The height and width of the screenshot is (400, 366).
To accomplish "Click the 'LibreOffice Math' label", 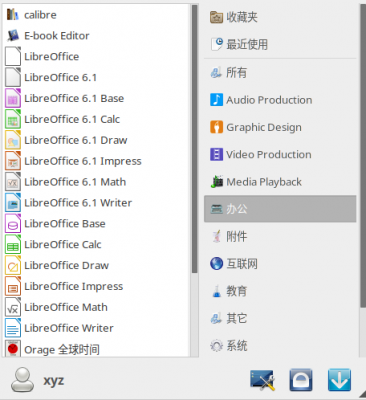I will (66, 307).
